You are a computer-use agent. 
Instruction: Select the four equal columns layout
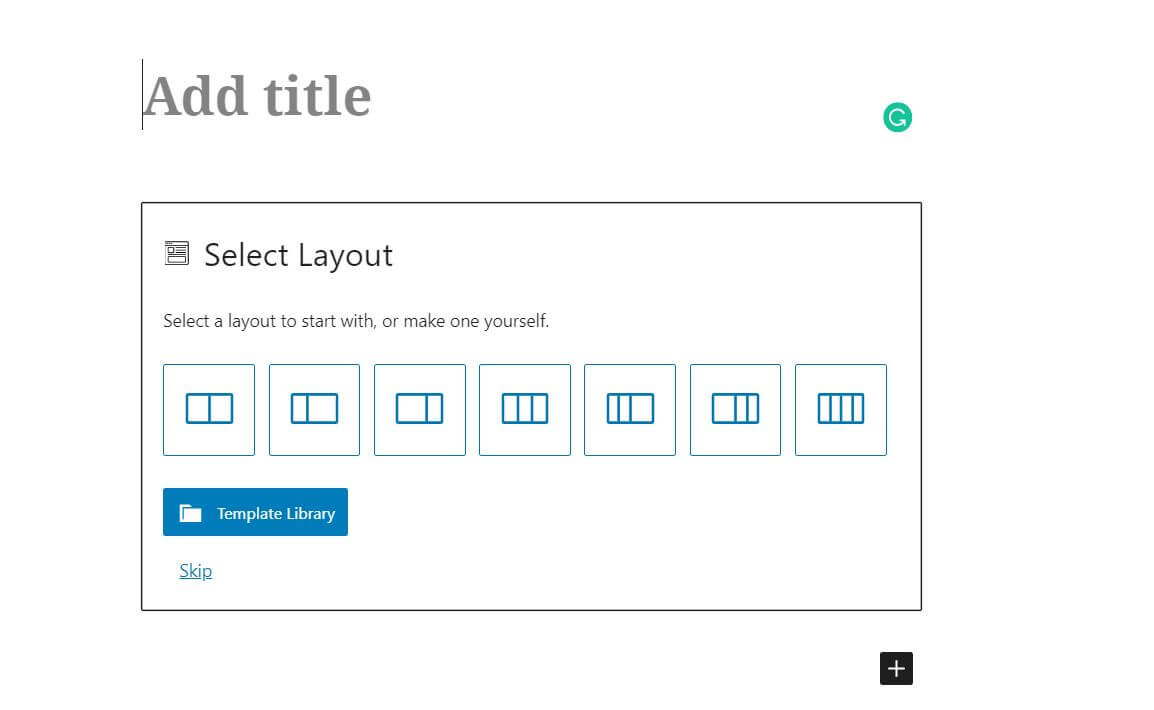[x=841, y=409]
